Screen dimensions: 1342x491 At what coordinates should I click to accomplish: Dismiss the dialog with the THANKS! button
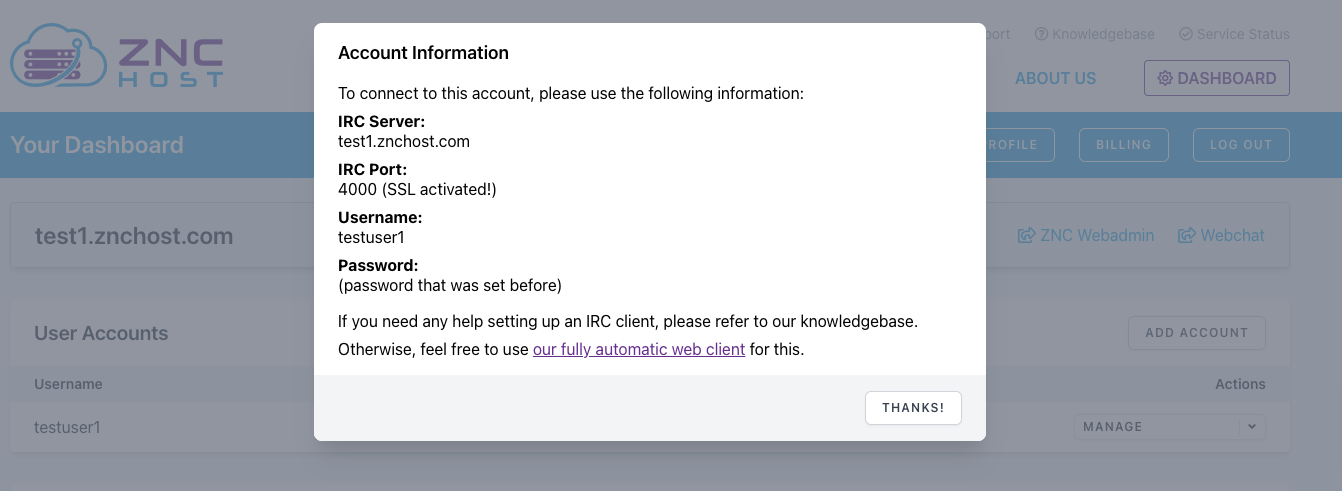point(913,408)
